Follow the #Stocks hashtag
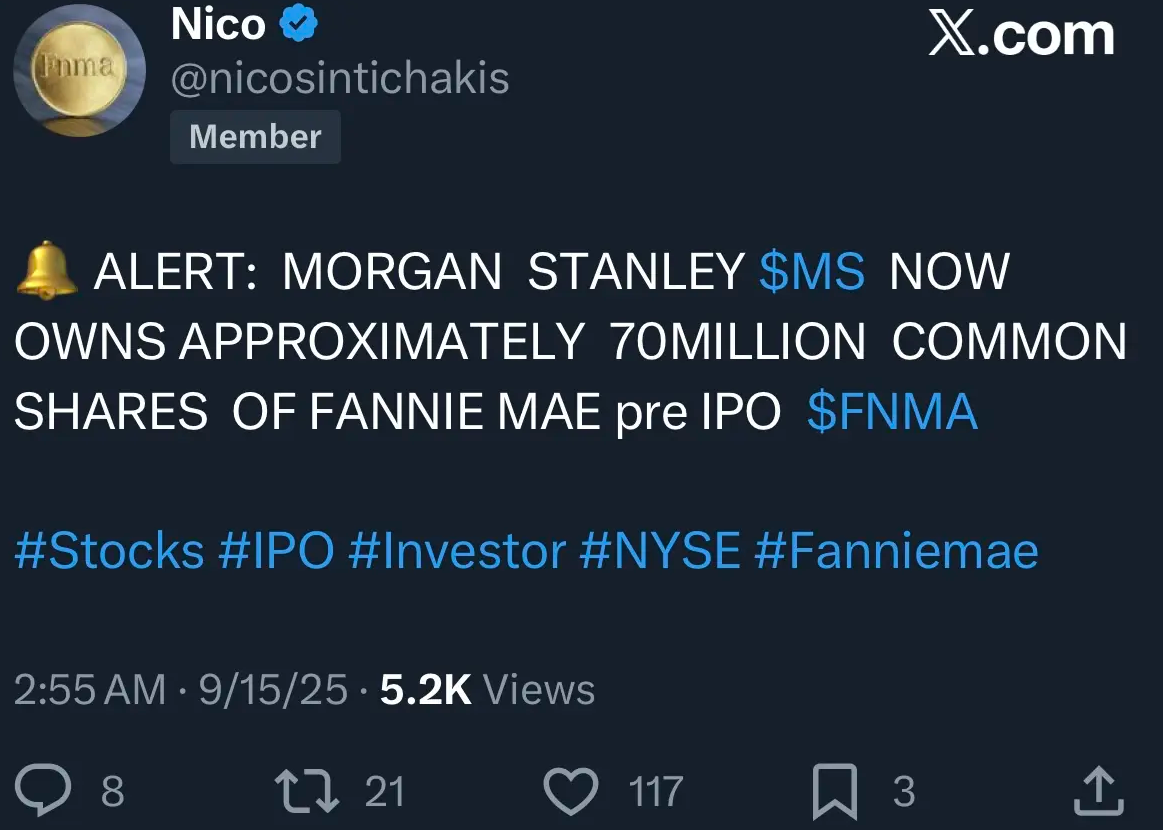The height and width of the screenshot is (830, 1163). click(109, 551)
